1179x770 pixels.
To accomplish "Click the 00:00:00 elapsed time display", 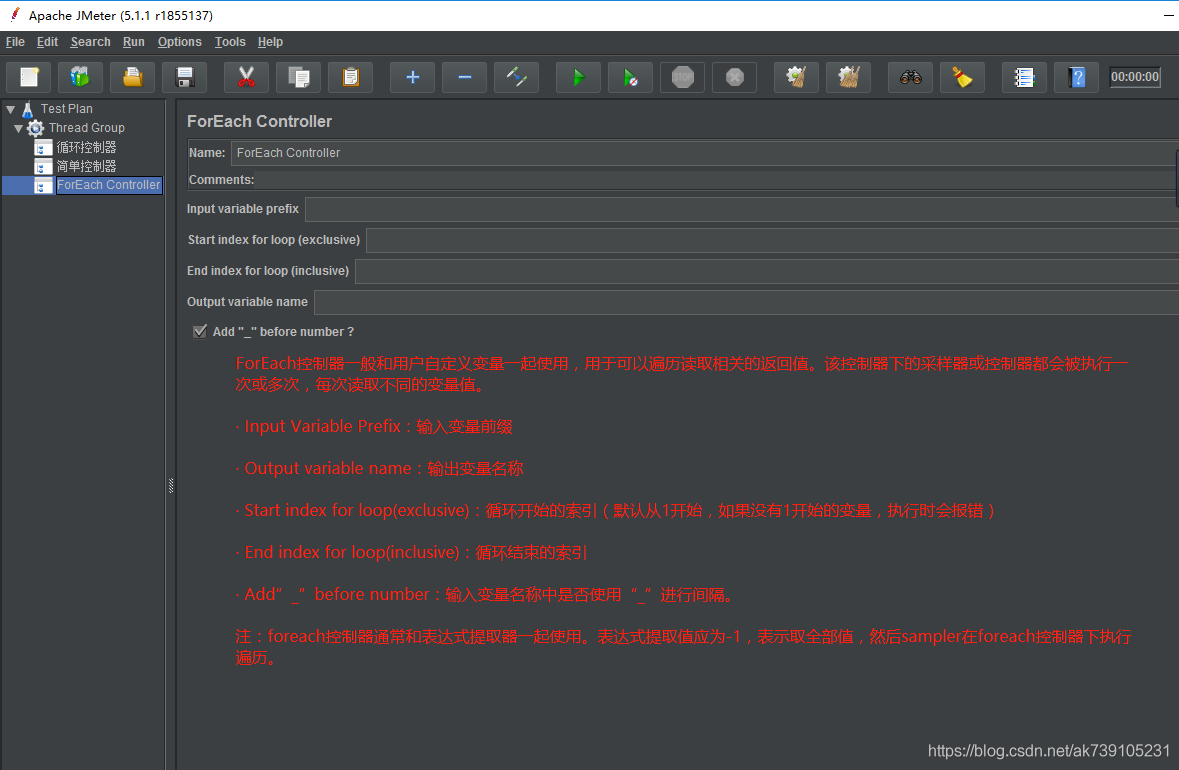I will 1135,77.
